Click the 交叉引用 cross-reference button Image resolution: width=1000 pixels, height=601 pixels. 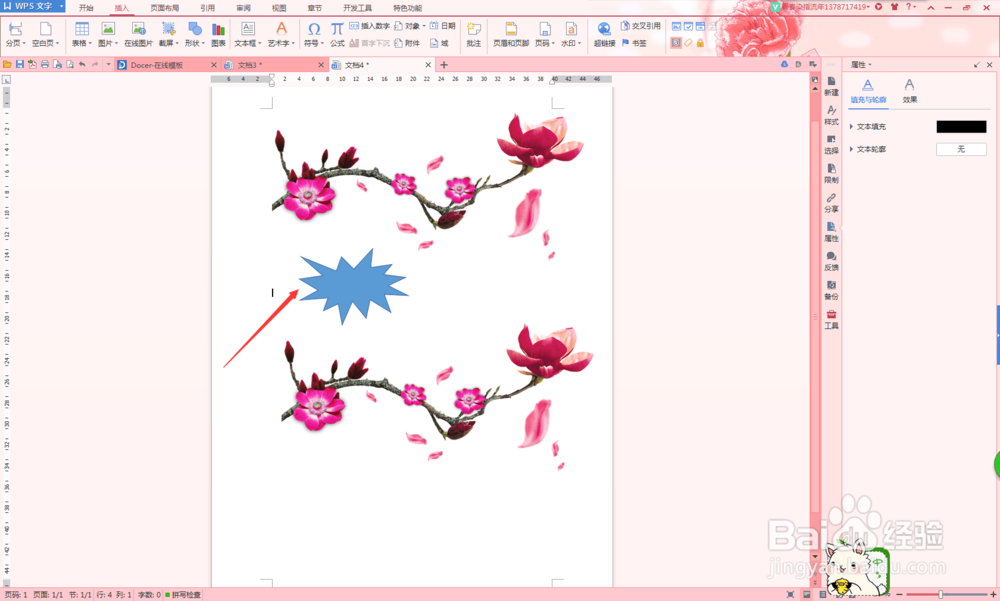641,26
